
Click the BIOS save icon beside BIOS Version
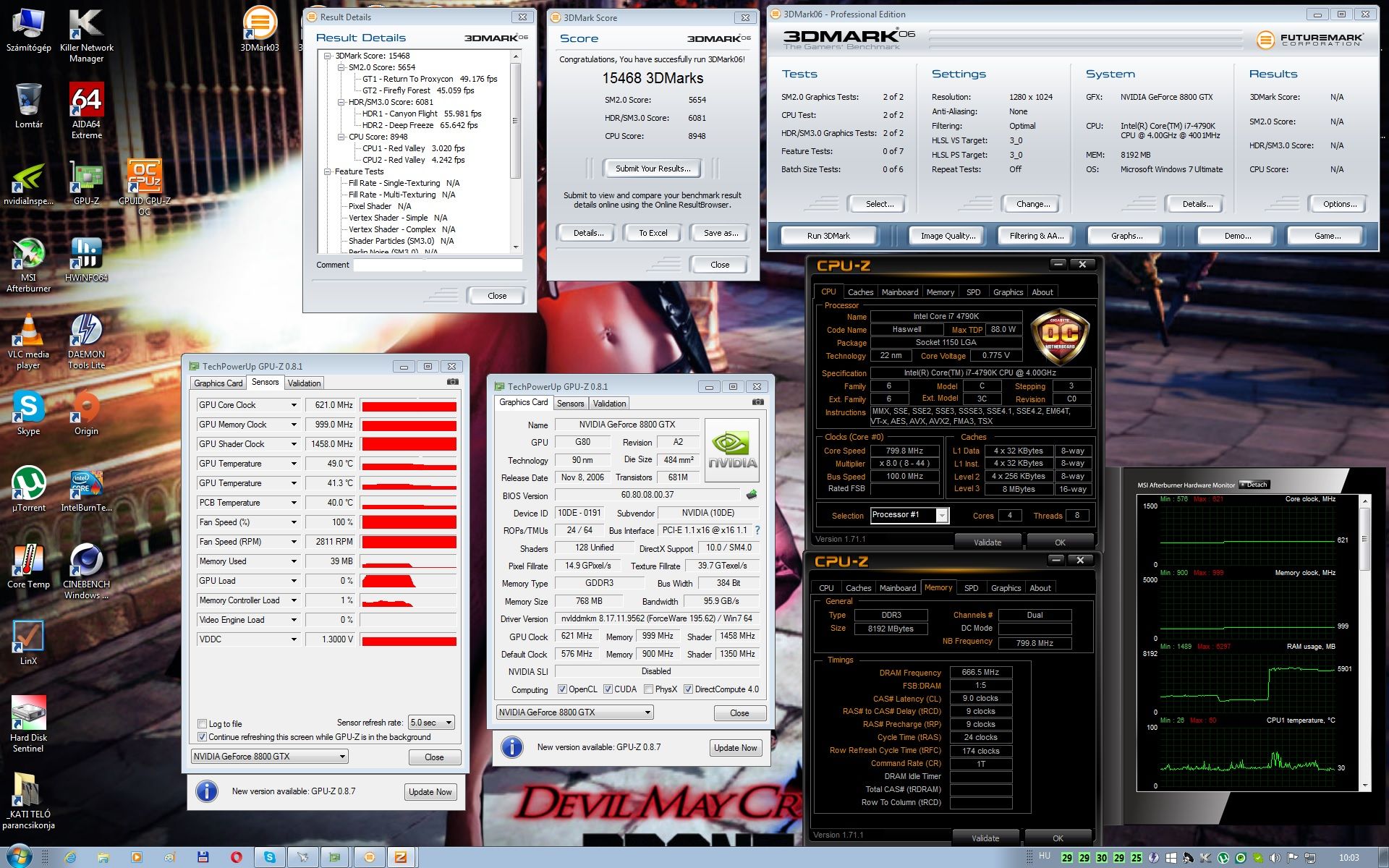coord(752,495)
